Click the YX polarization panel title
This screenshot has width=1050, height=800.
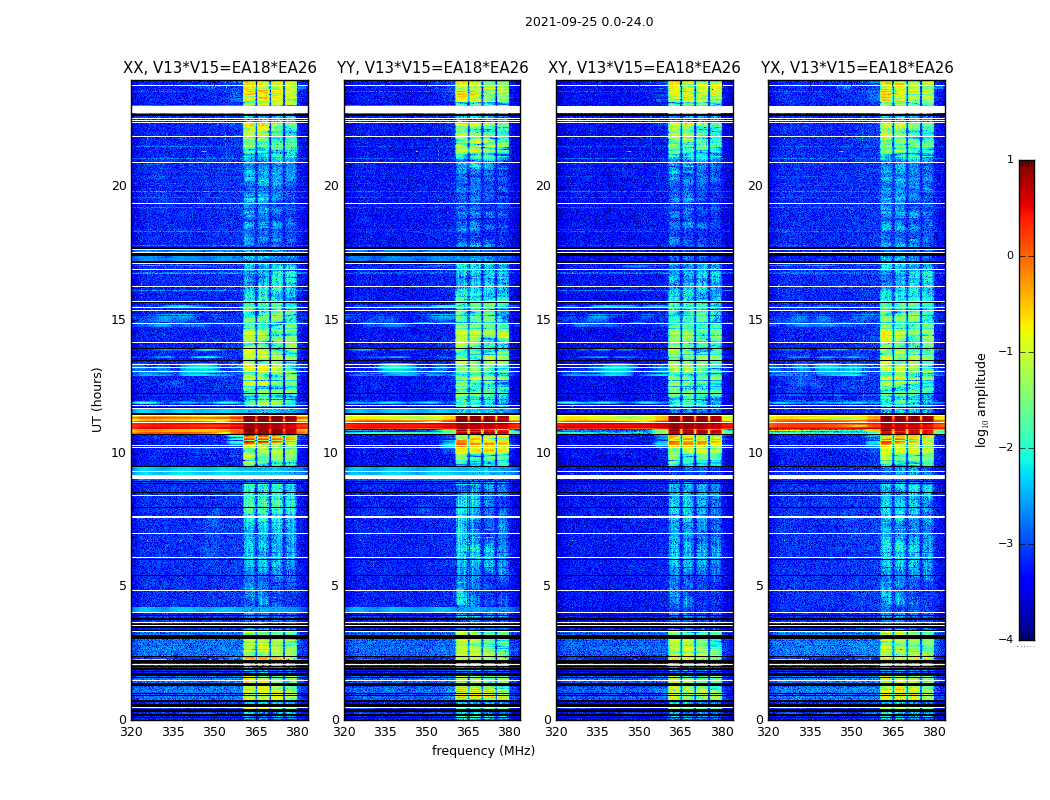point(856,68)
